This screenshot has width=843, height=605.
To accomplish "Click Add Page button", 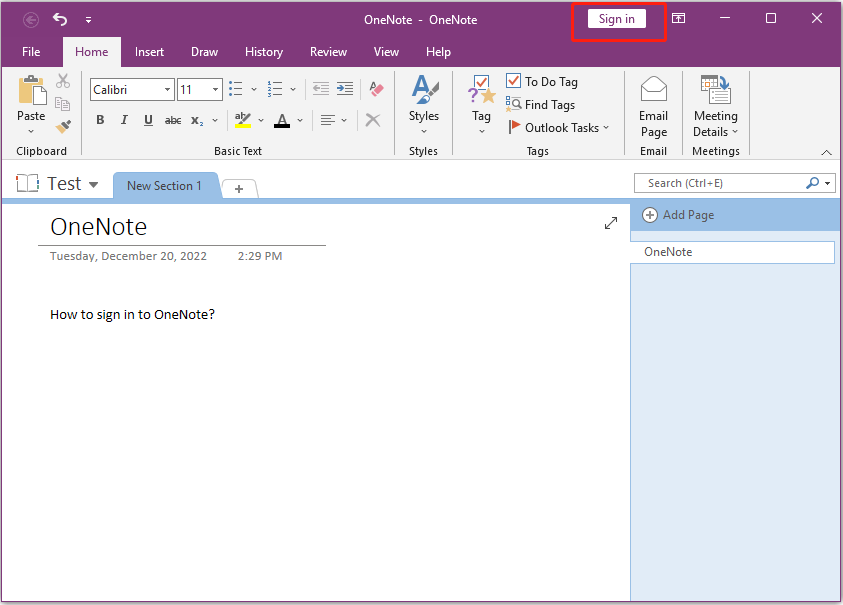I will [678, 215].
